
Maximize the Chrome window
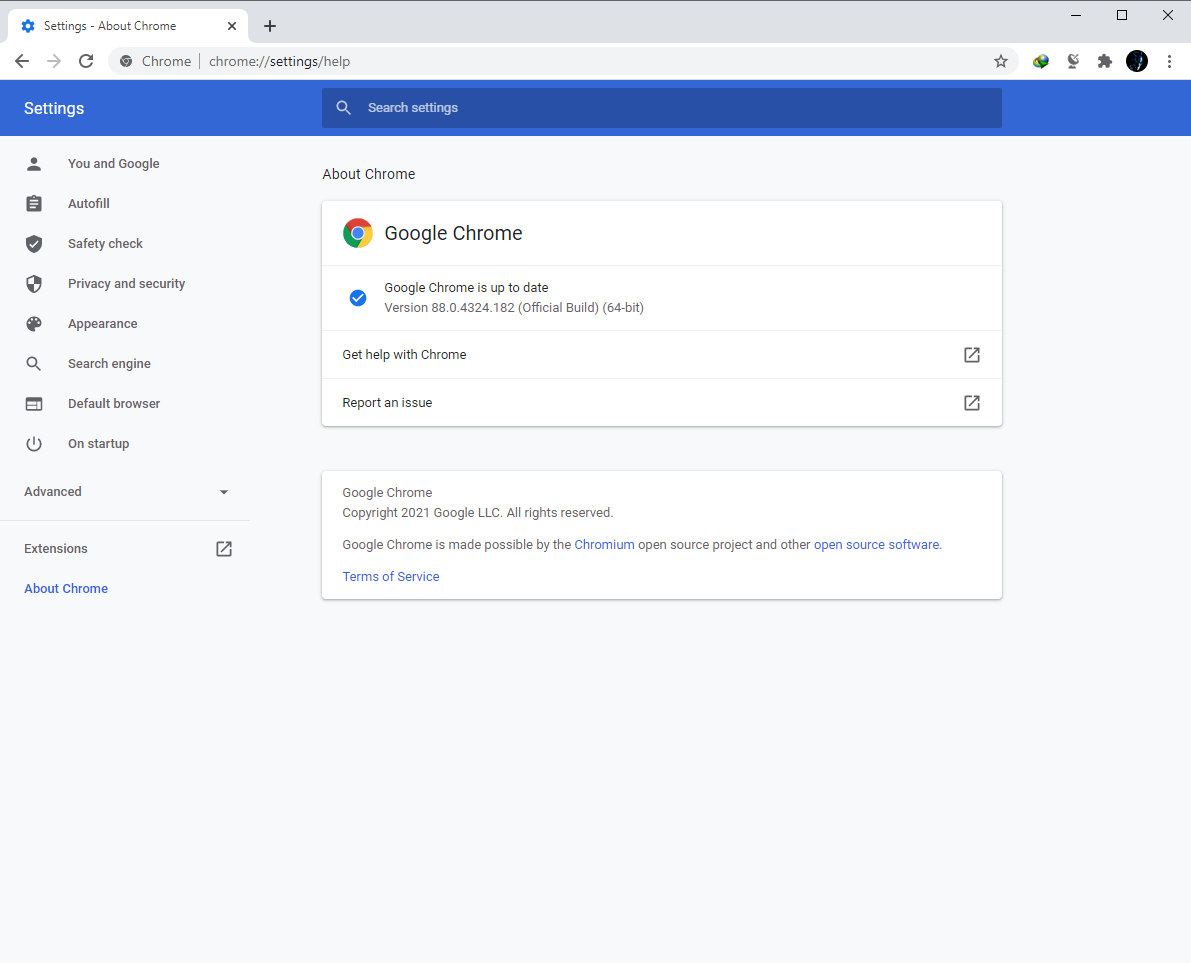click(x=1121, y=15)
